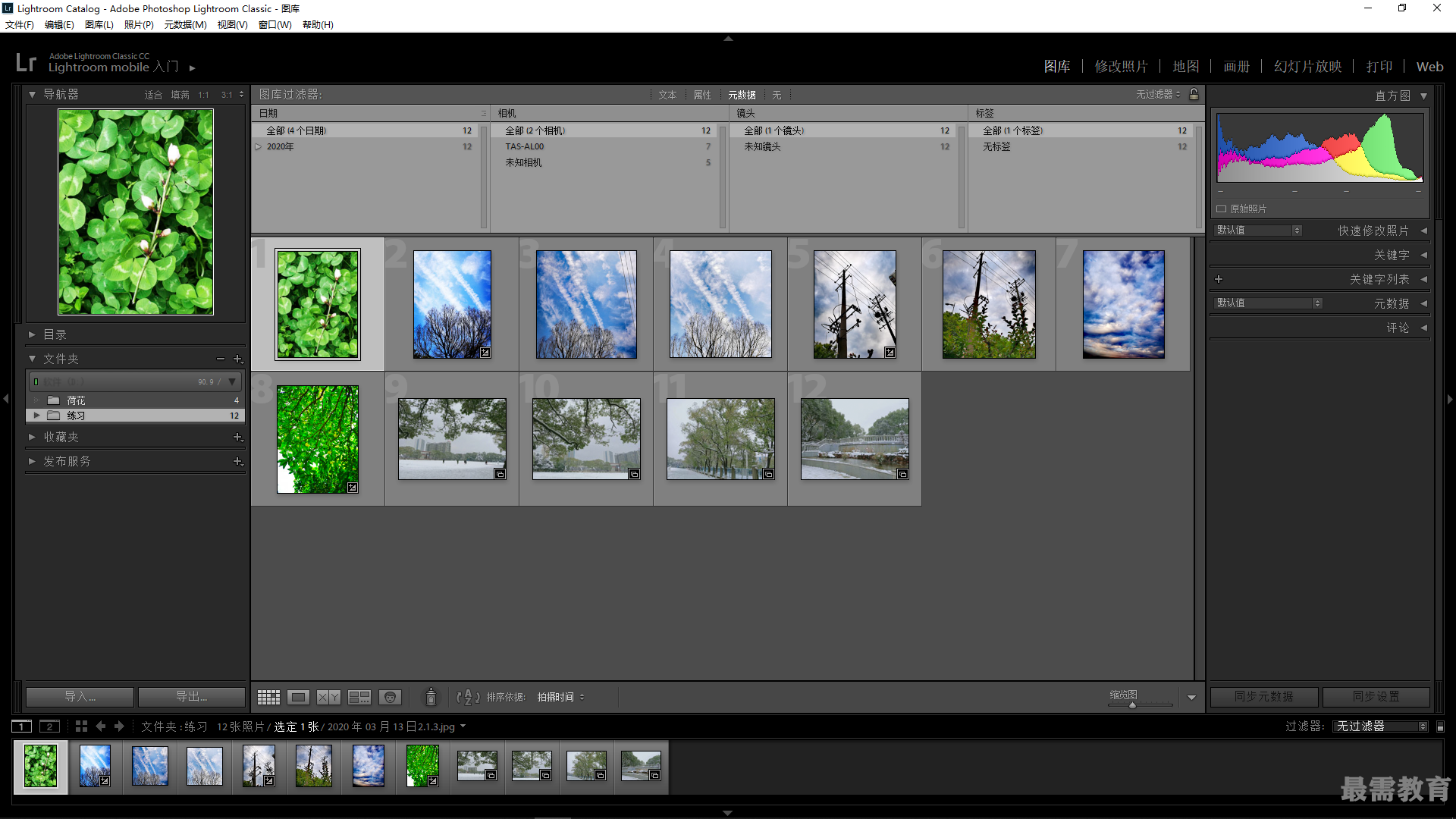Add folder with plus in 文件夹 panel

237,359
